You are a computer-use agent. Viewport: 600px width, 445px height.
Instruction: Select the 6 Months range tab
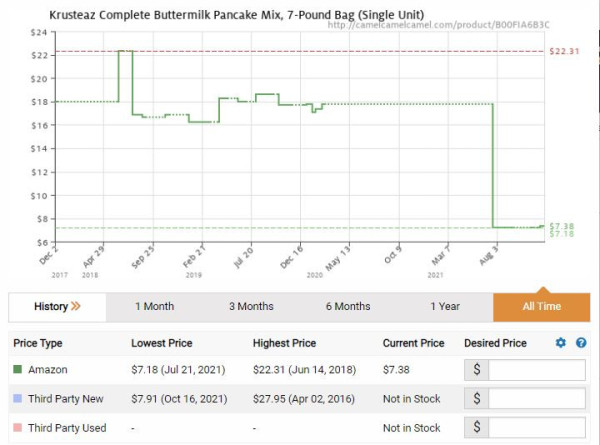point(348,306)
